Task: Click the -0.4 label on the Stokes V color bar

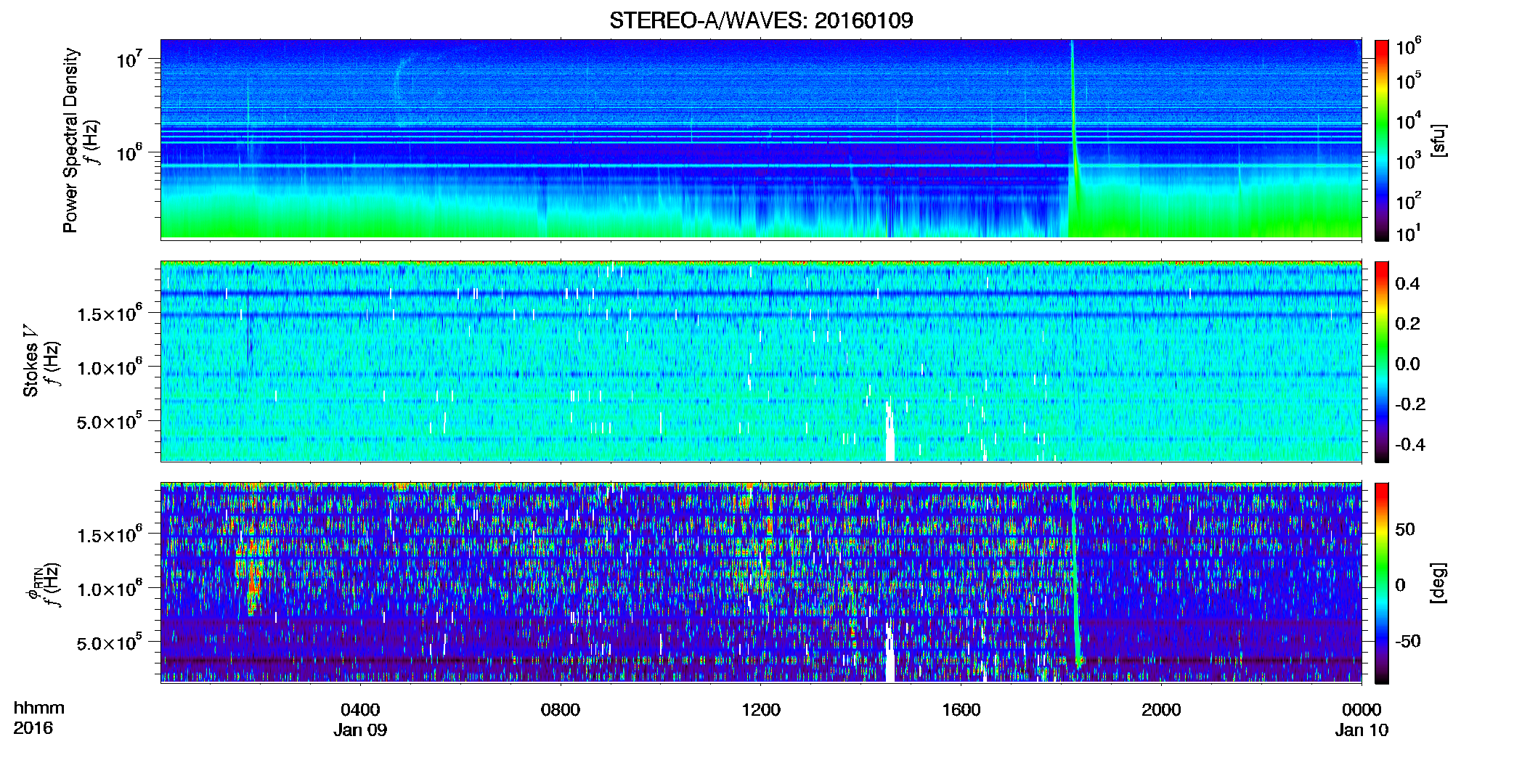Action: [1410, 444]
